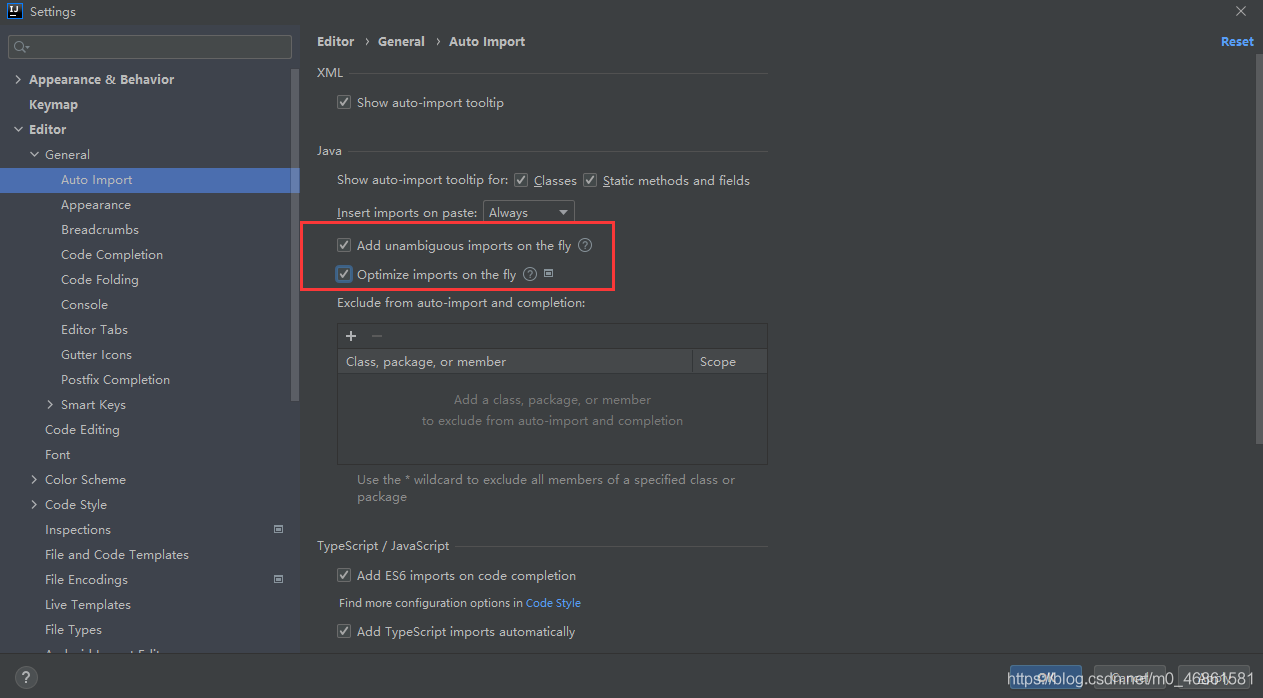Viewport: 1263px width, 698px height.
Task: Click the Cancel button
Action: pos(1130,678)
